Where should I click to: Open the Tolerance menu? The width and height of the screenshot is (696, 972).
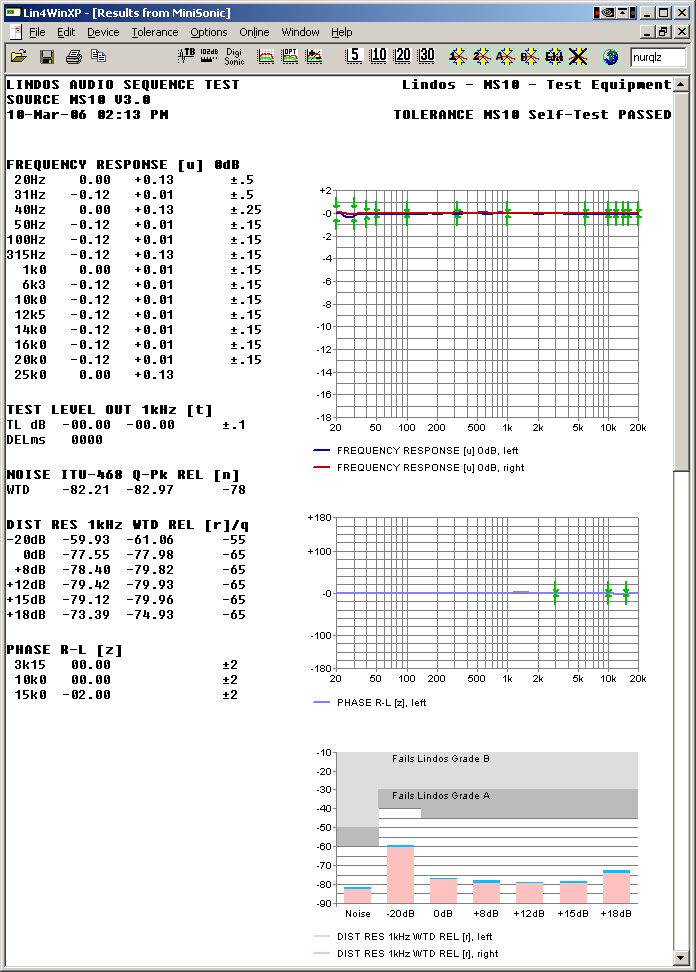coord(154,32)
